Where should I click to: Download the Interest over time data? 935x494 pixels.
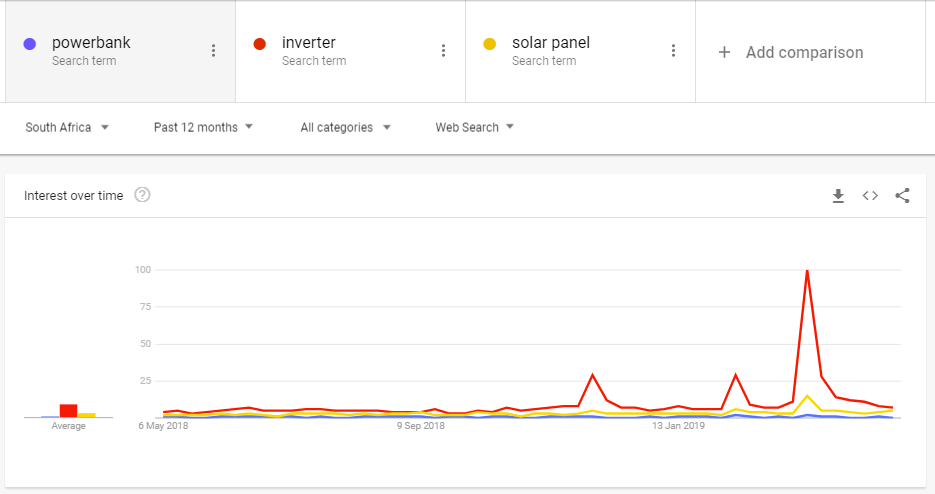[x=838, y=196]
